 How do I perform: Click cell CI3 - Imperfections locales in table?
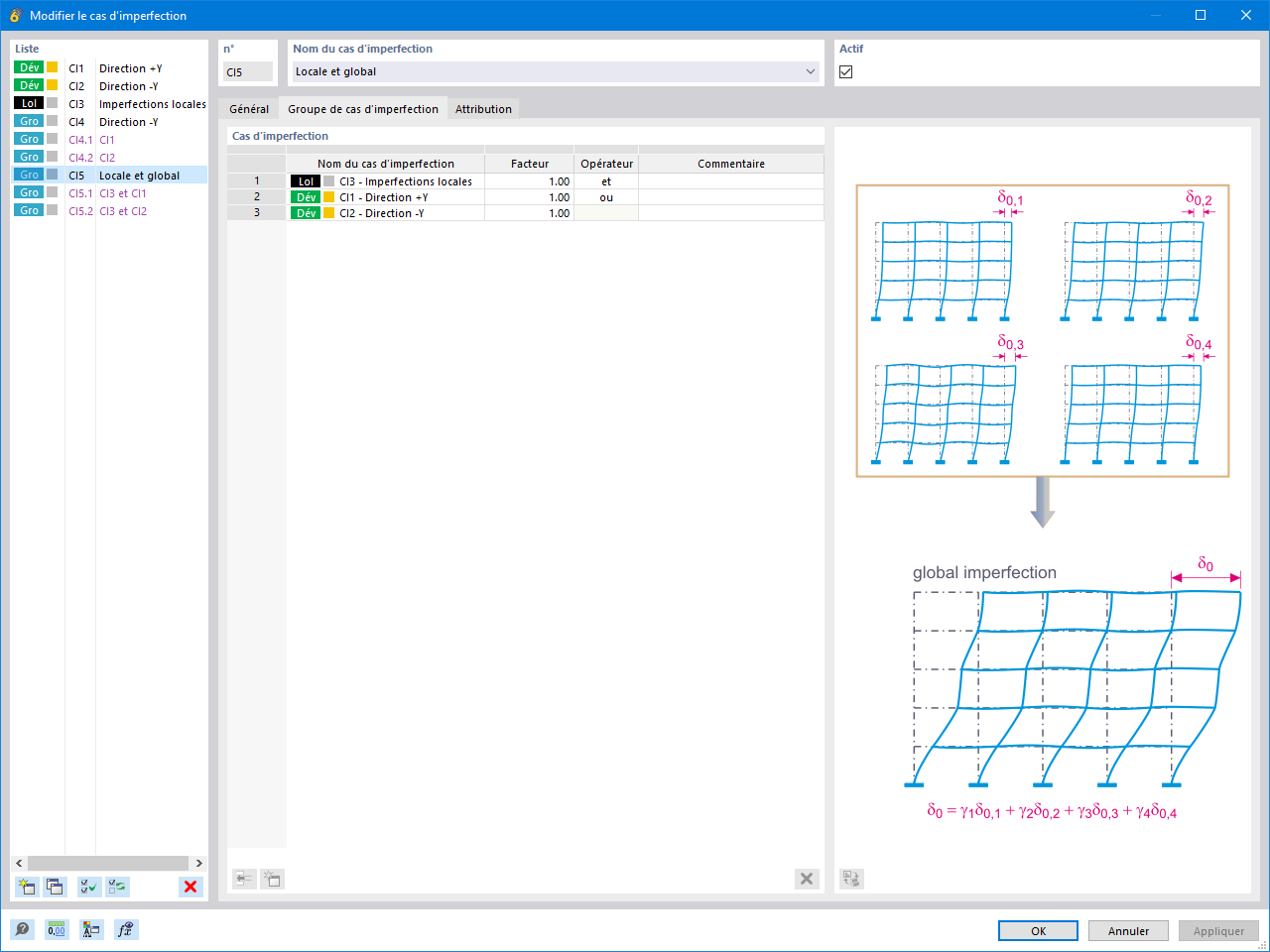(386, 181)
